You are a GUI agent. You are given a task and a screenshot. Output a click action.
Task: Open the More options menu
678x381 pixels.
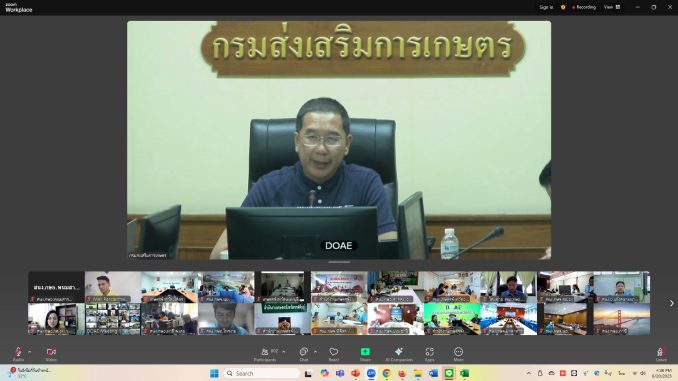click(x=458, y=354)
